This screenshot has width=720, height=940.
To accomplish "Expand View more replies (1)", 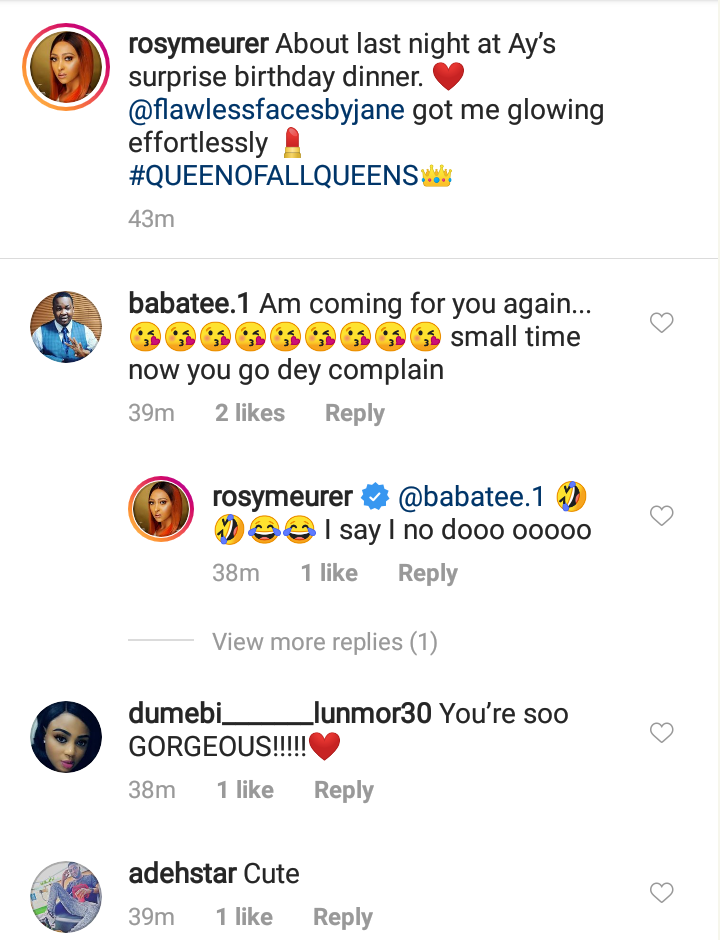I will pyautogui.click(x=325, y=642).
